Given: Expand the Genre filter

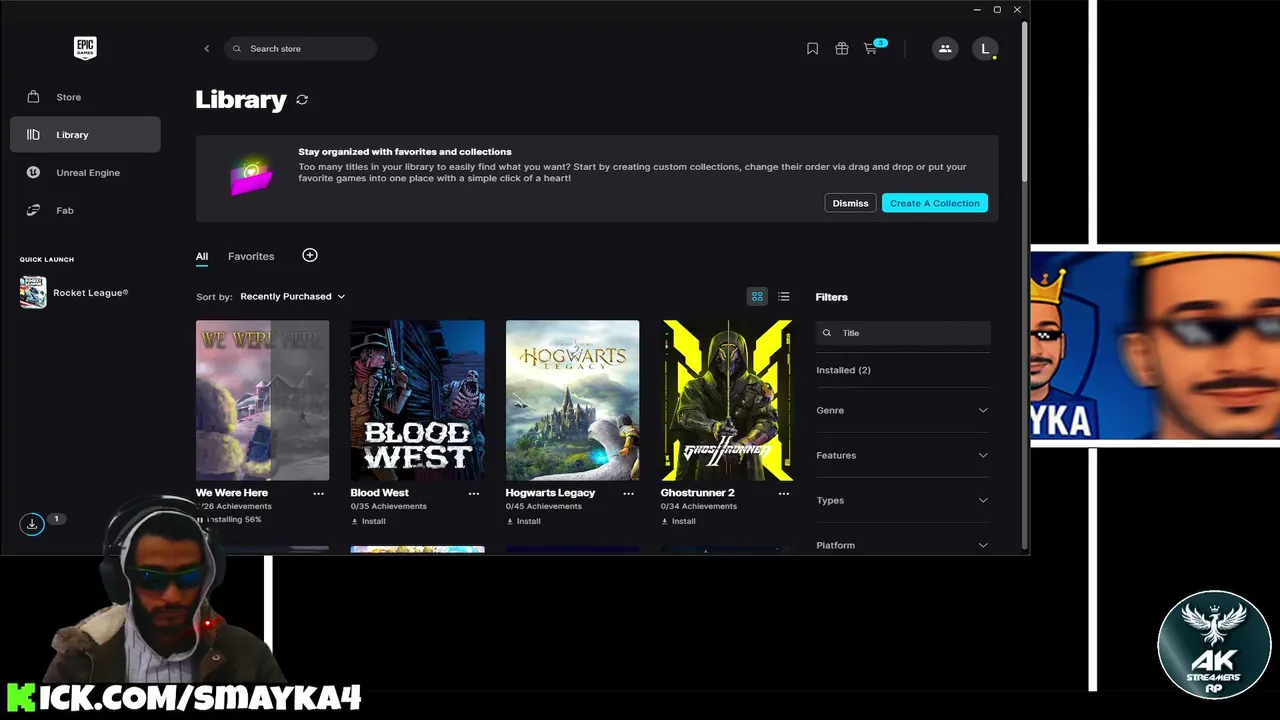Looking at the screenshot, I should pyautogui.click(x=902, y=410).
